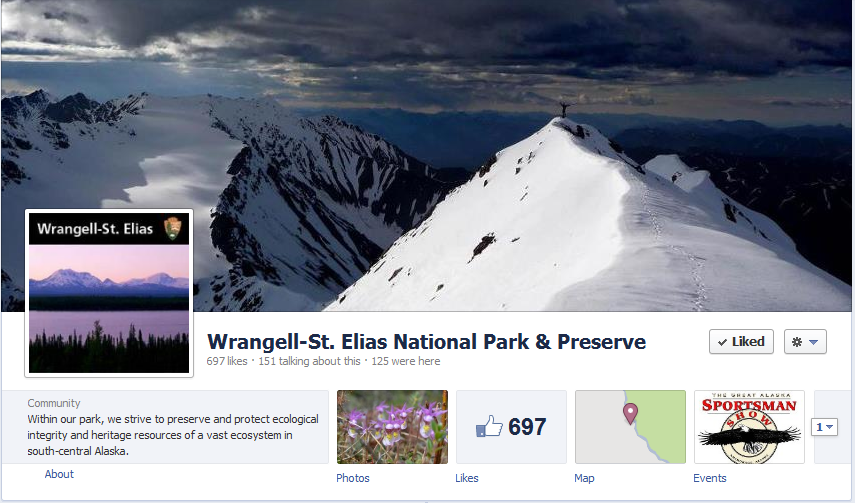Click the 151 talking about this text
Viewport: 855px width, 503px height.
pyautogui.click(x=309, y=361)
